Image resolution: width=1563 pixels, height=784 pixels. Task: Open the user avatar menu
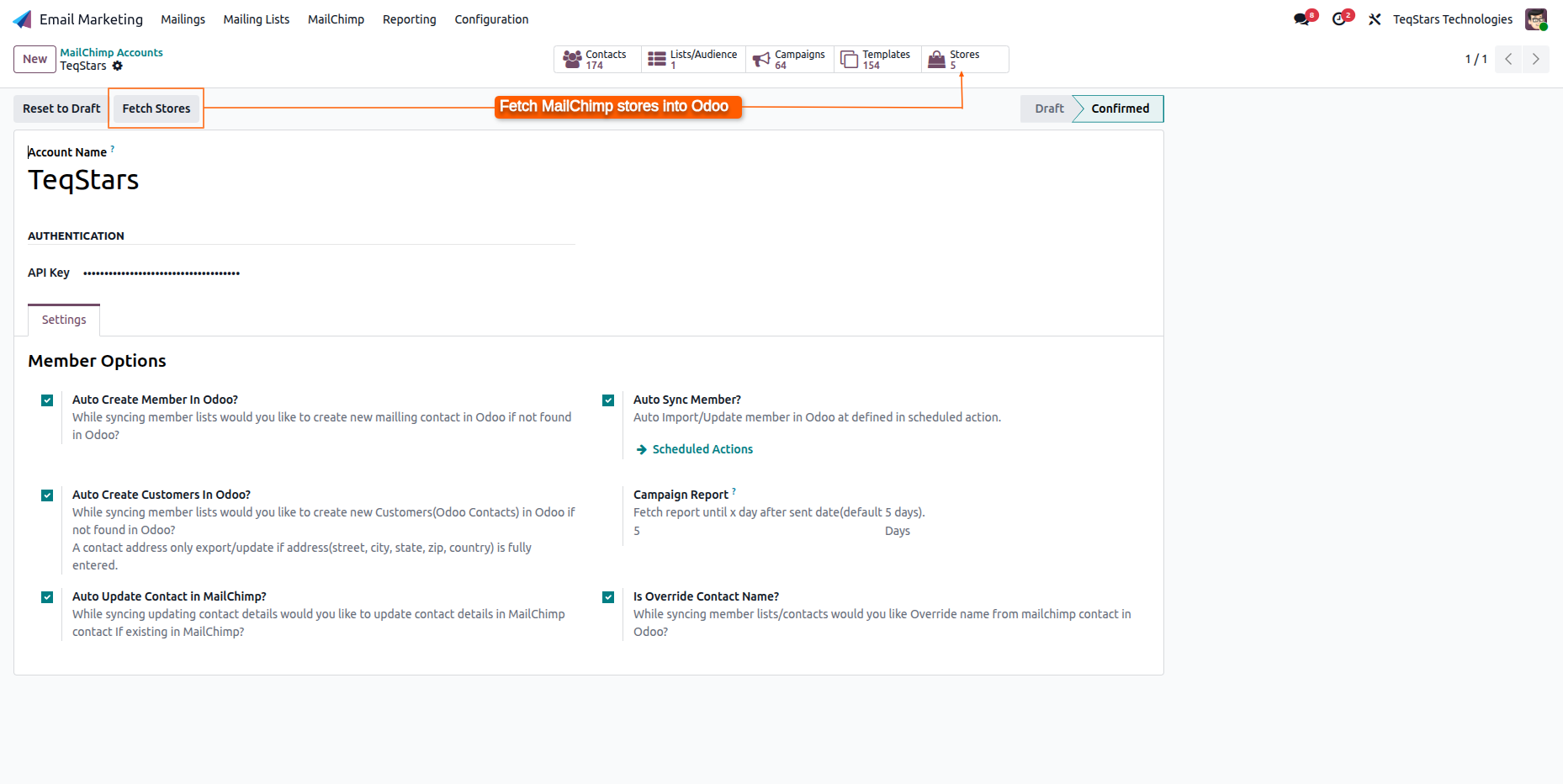tap(1536, 19)
